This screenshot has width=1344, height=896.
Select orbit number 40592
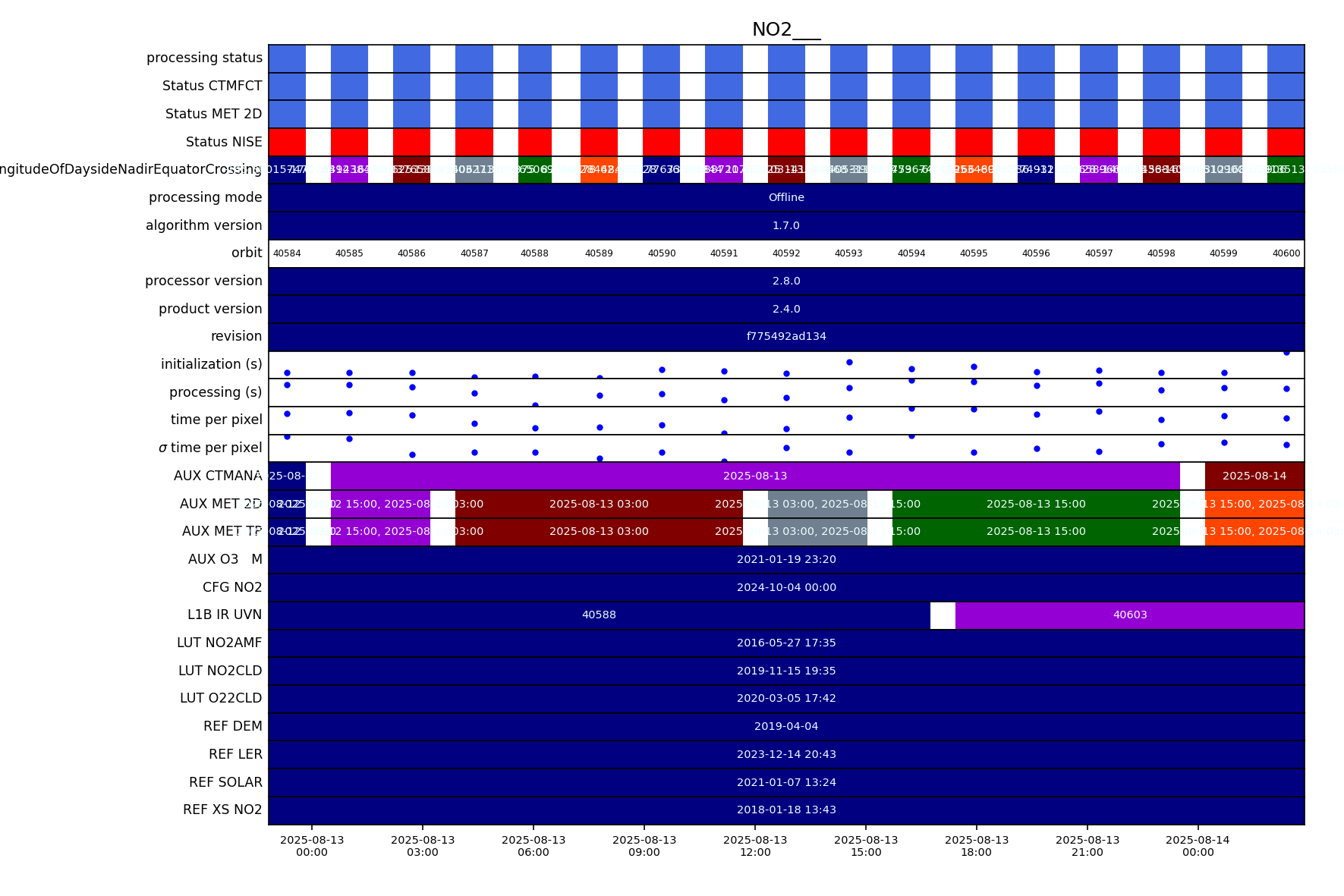(786, 253)
